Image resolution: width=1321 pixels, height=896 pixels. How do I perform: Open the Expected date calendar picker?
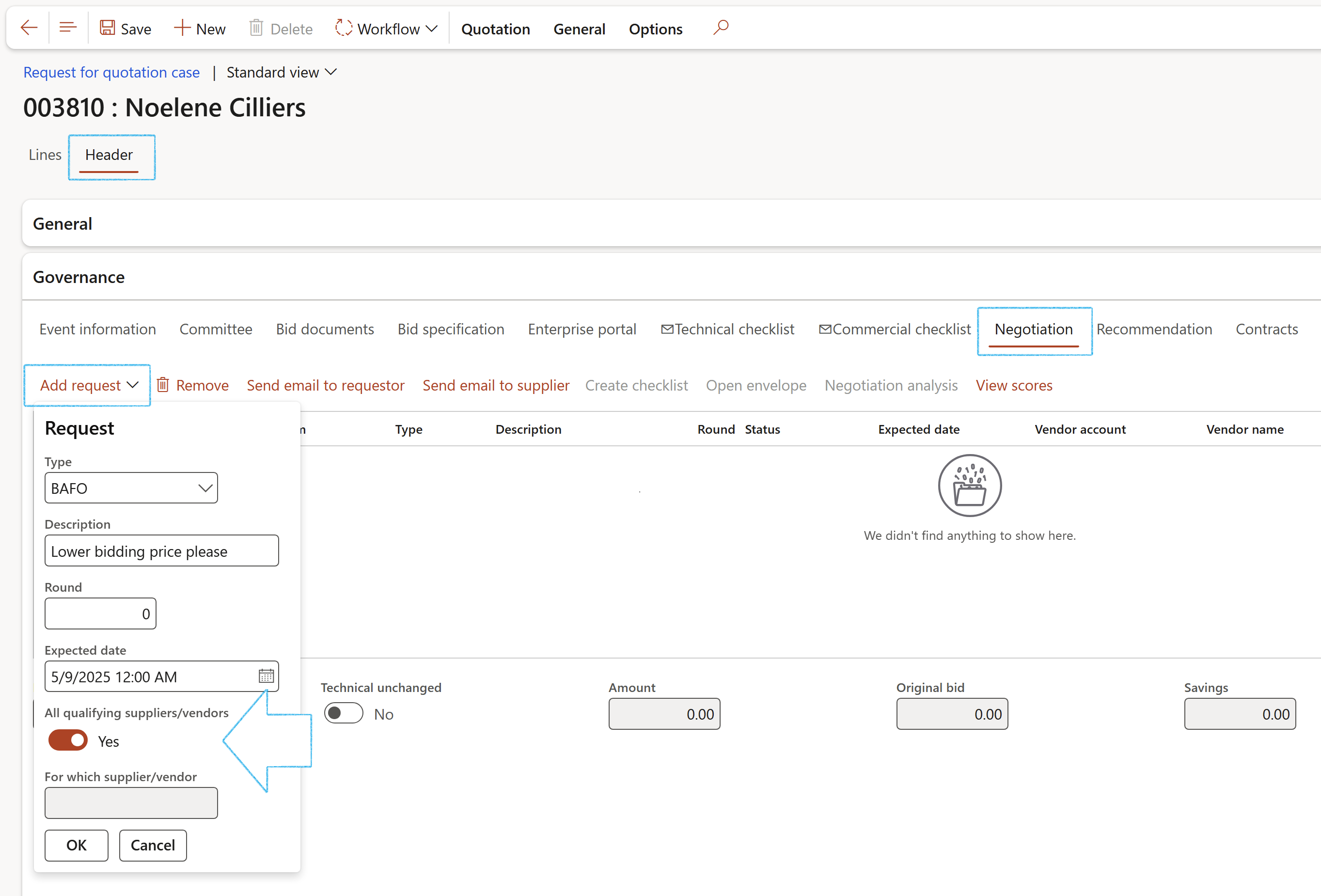click(x=266, y=676)
